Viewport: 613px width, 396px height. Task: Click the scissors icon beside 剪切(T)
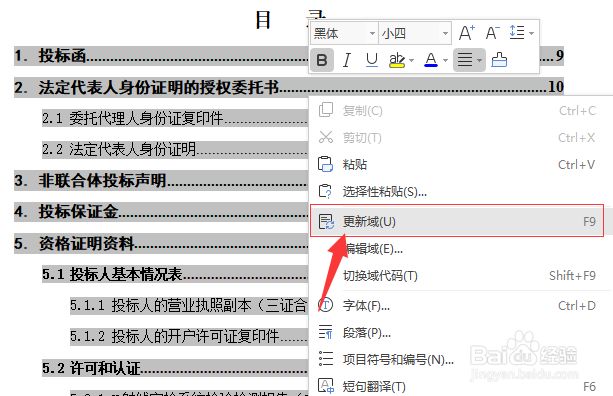point(326,137)
